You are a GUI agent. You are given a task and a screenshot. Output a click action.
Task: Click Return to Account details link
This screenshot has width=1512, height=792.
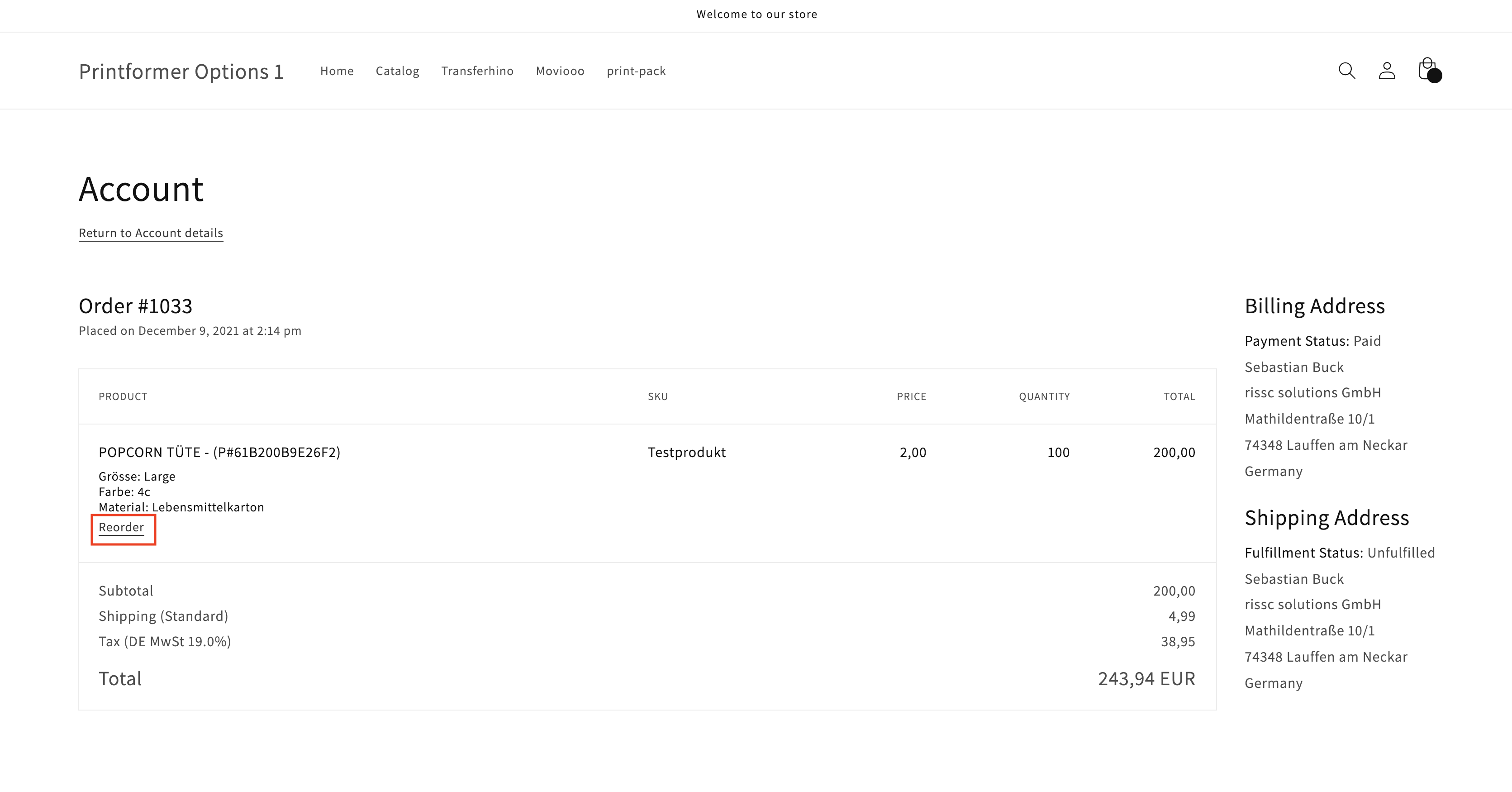point(151,233)
